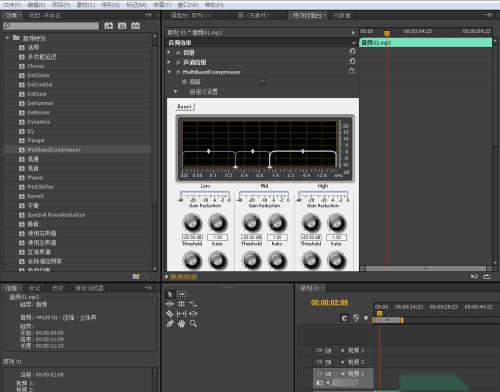This screenshot has width=500, height=392.
Task: Create a new custom bin in Effects panel
Action: coord(136,276)
